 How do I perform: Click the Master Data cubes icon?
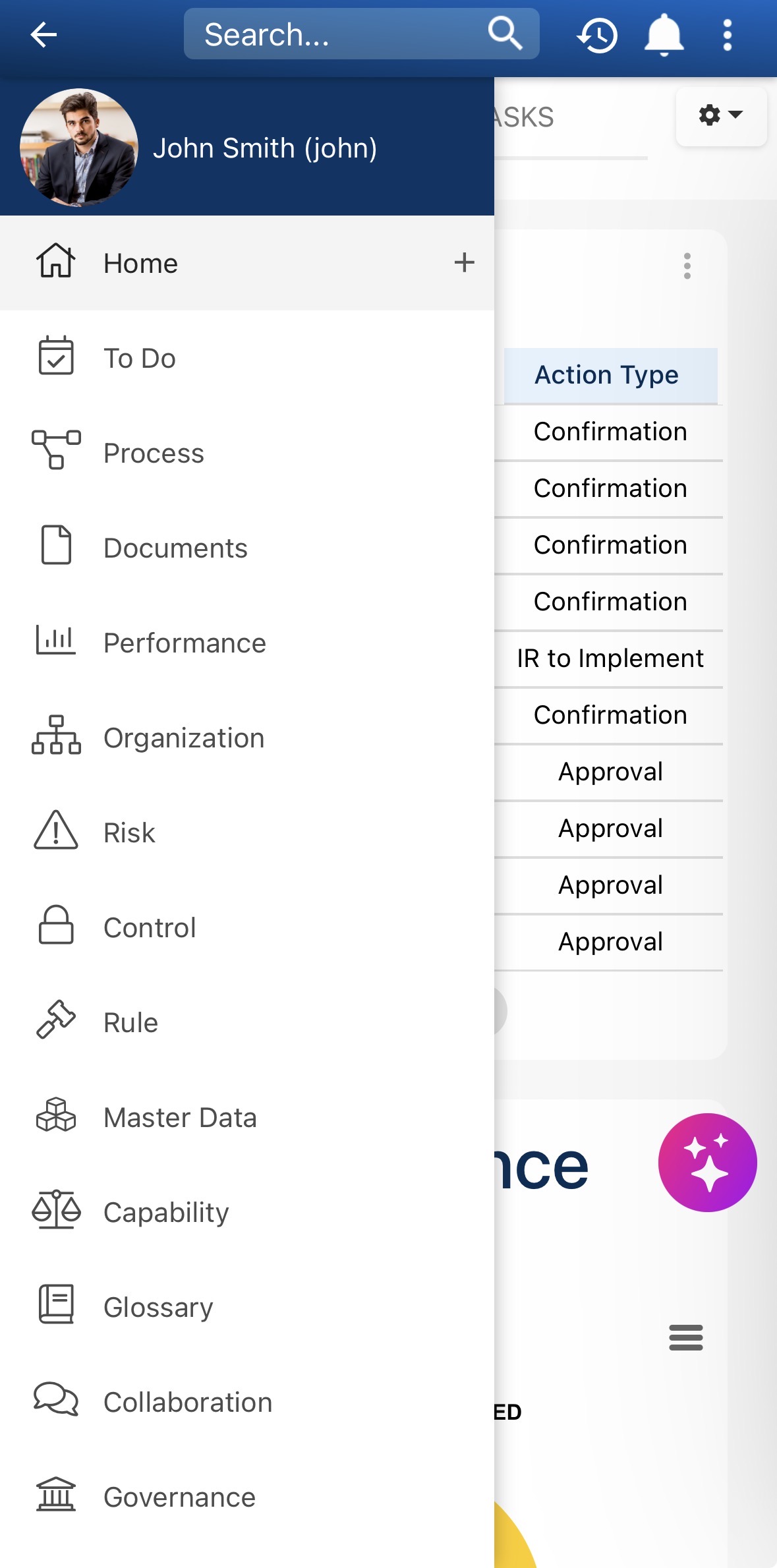(56, 1117)
